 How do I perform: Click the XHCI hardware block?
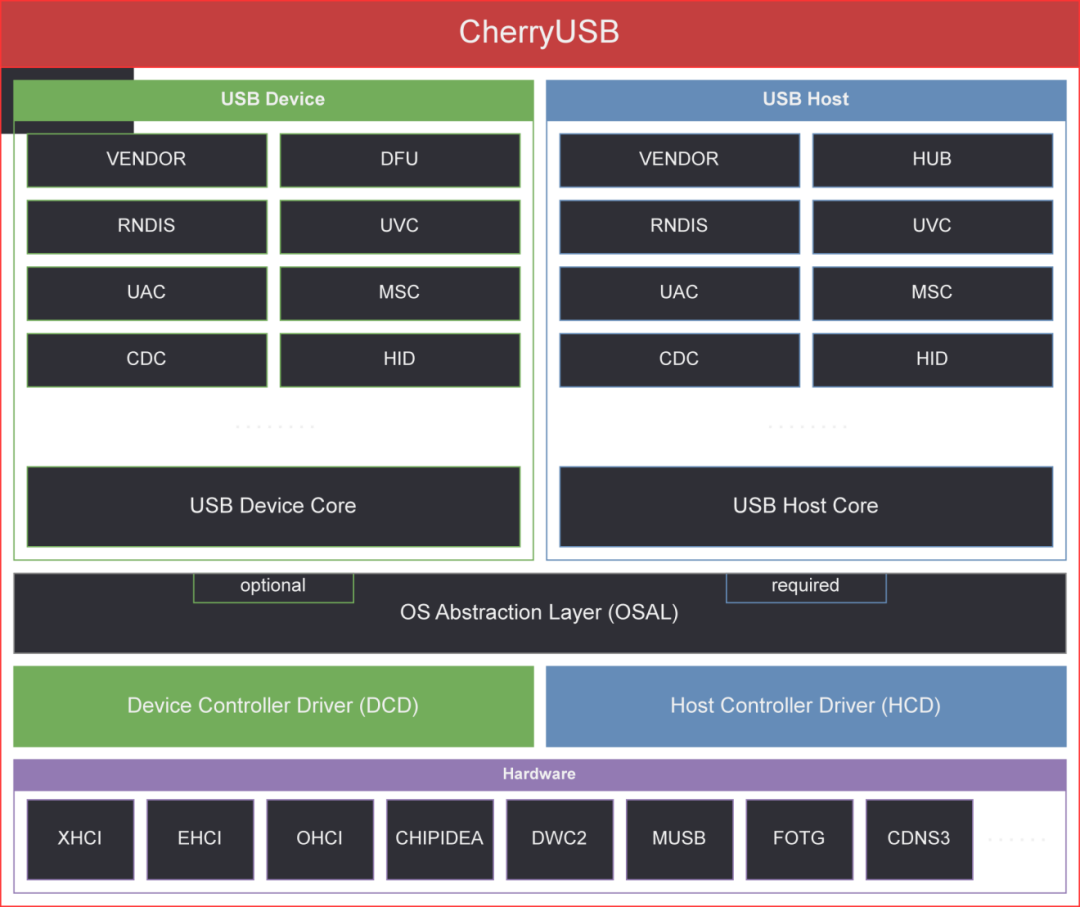[x=81, y=840]
